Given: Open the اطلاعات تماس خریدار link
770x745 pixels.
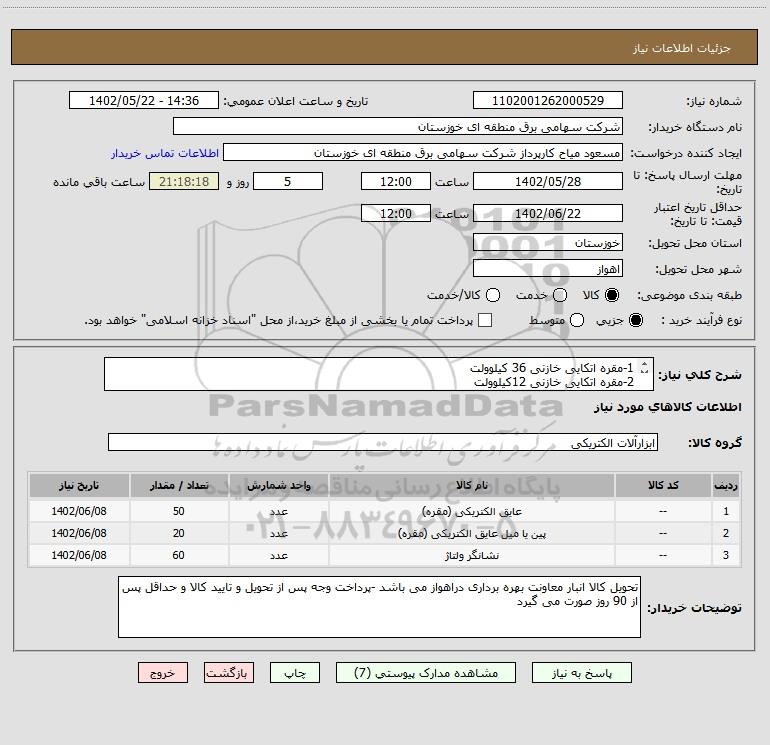Looking at the screenshot, I should coord(165,153).
